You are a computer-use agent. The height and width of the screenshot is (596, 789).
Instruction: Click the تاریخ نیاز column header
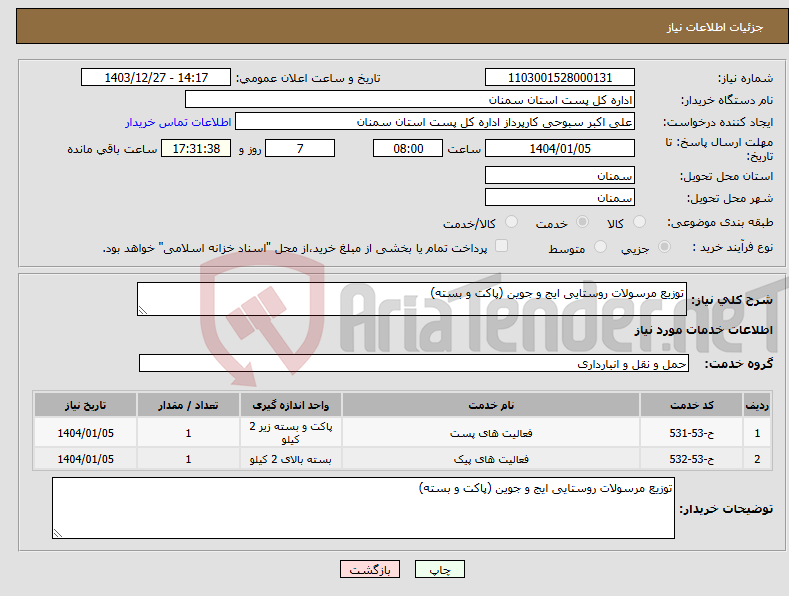(x=86, y=405)
